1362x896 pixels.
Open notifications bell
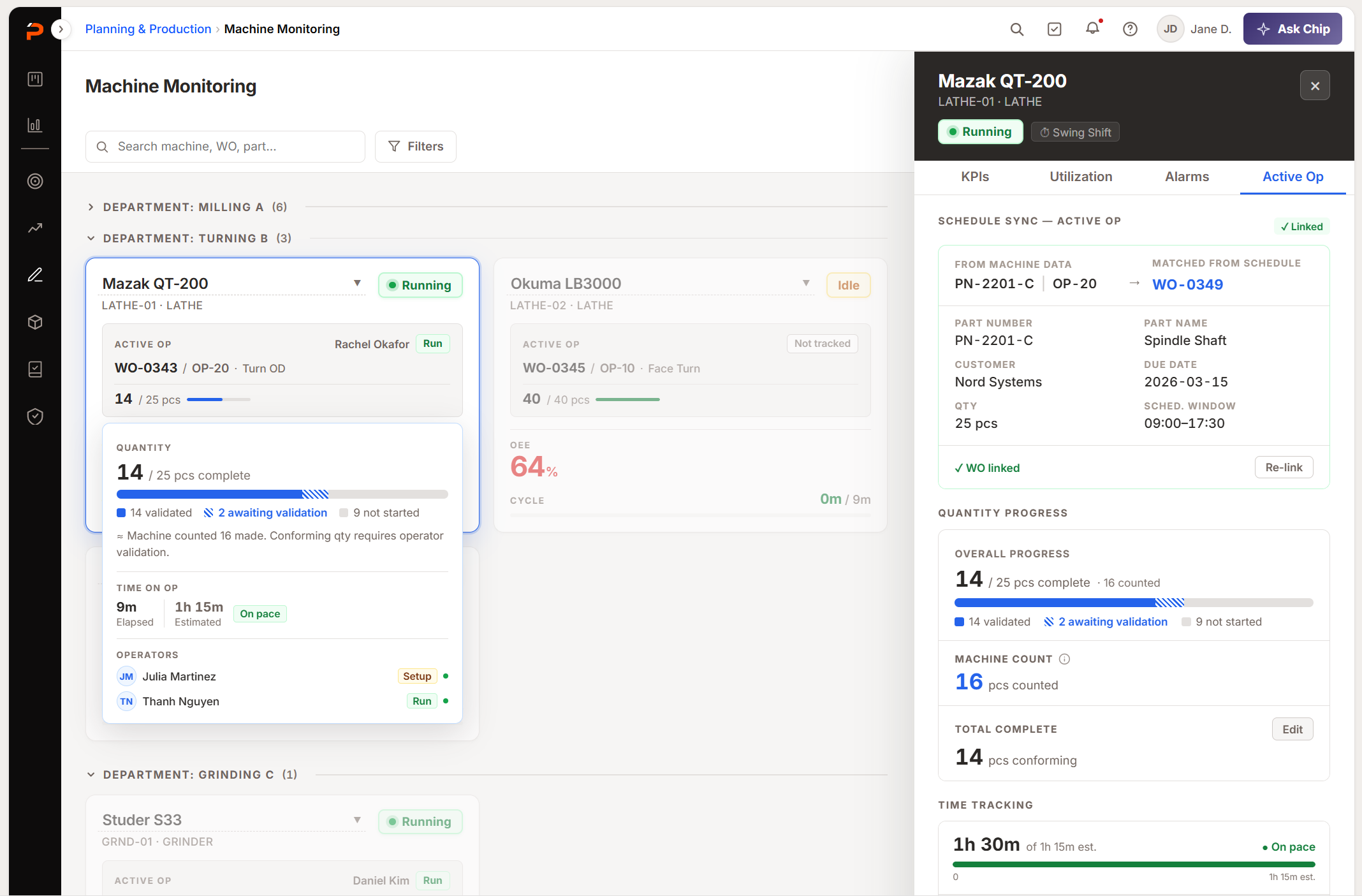click(x=1093, y=29)
